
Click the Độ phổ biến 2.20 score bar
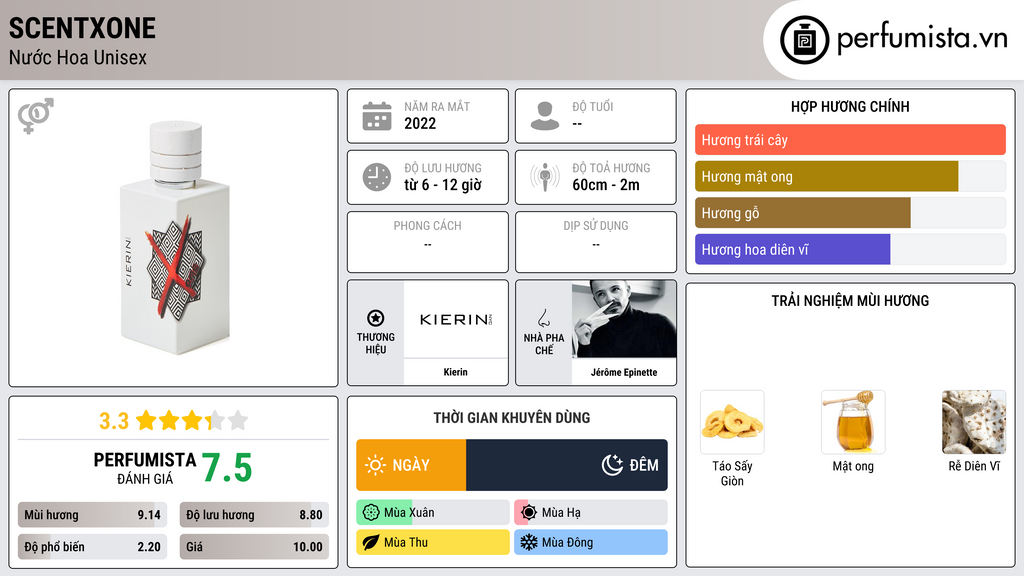(x=92, y=547)
